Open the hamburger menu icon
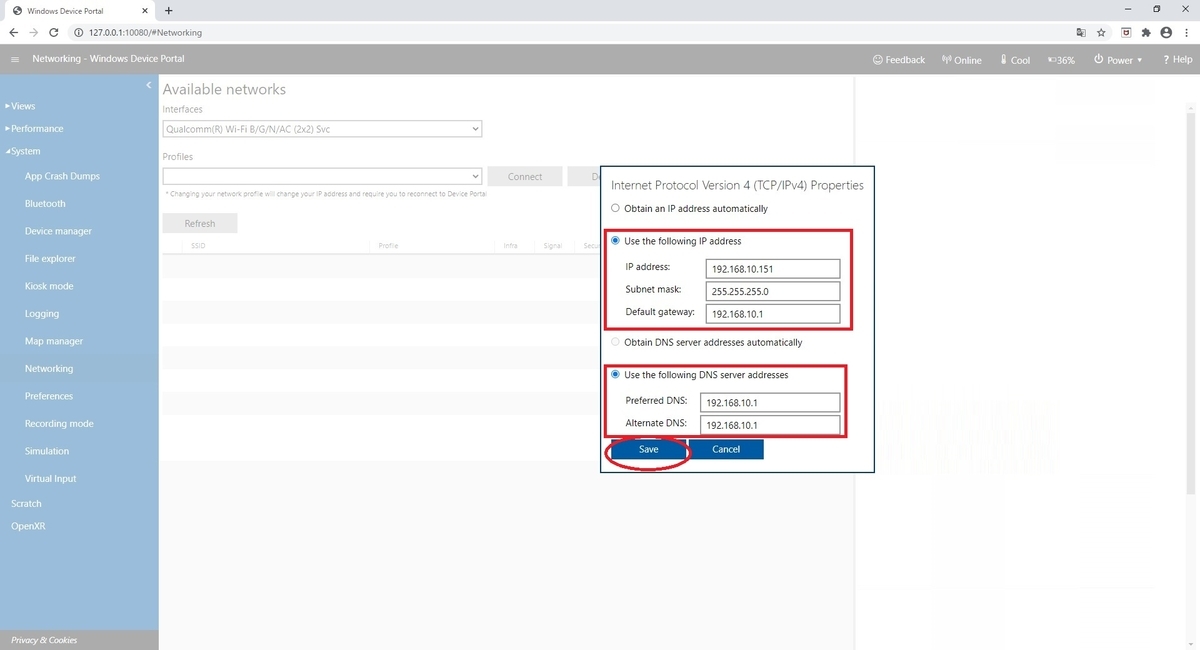This screenshot has width=1200, height=650. pos(14,60)
